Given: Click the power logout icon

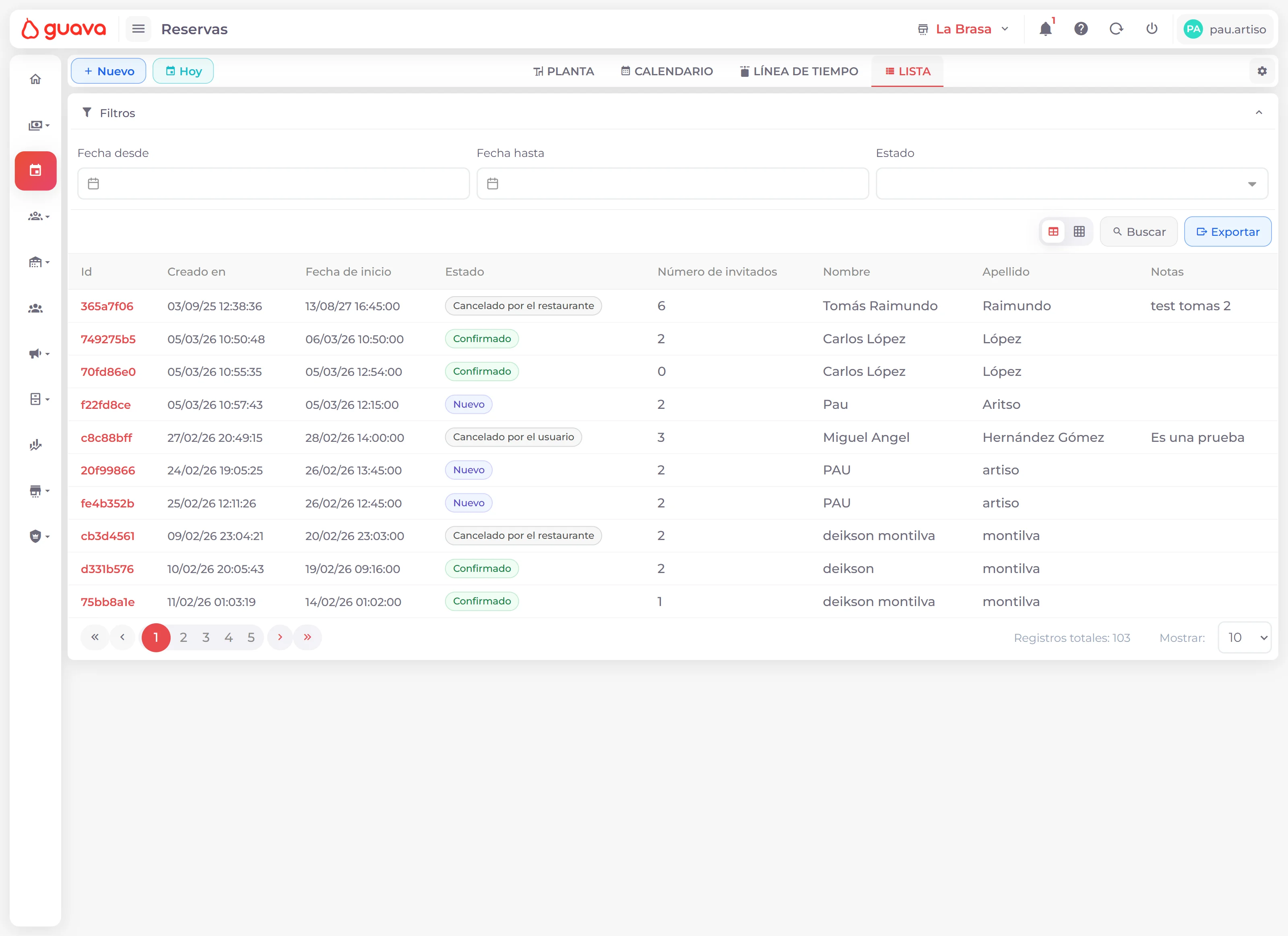Looking at the screenshot, I should pos(1152,29).
